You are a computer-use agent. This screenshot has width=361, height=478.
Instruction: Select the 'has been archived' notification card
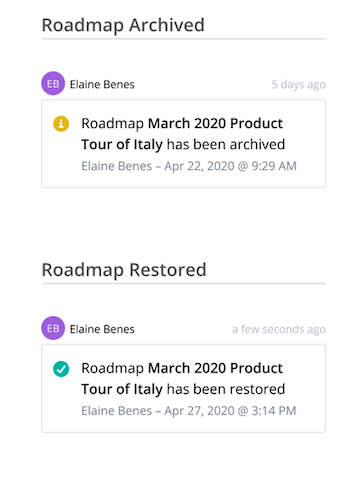(x=183, y=144)
